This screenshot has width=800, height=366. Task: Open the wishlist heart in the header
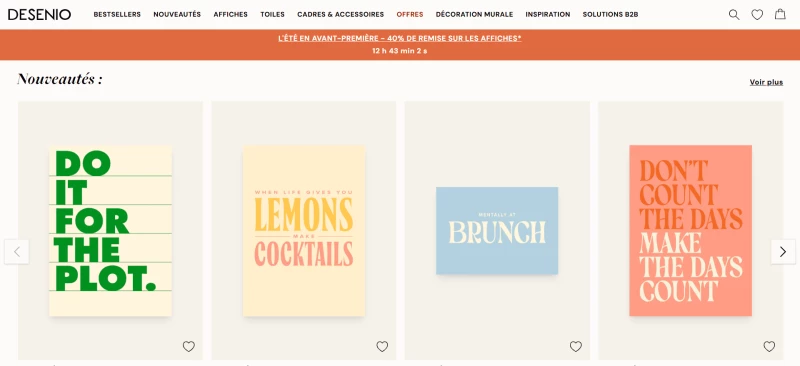pyautogui.click(x=757, y=15)
